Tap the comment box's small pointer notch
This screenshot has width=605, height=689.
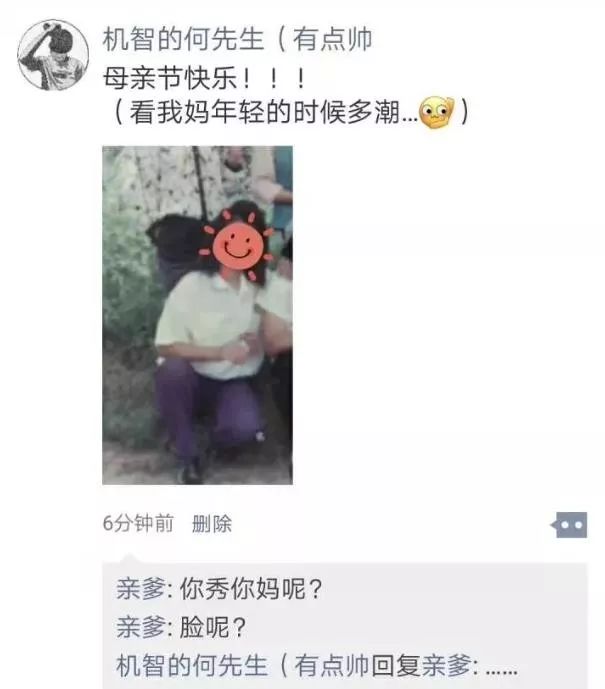(128, 558)
